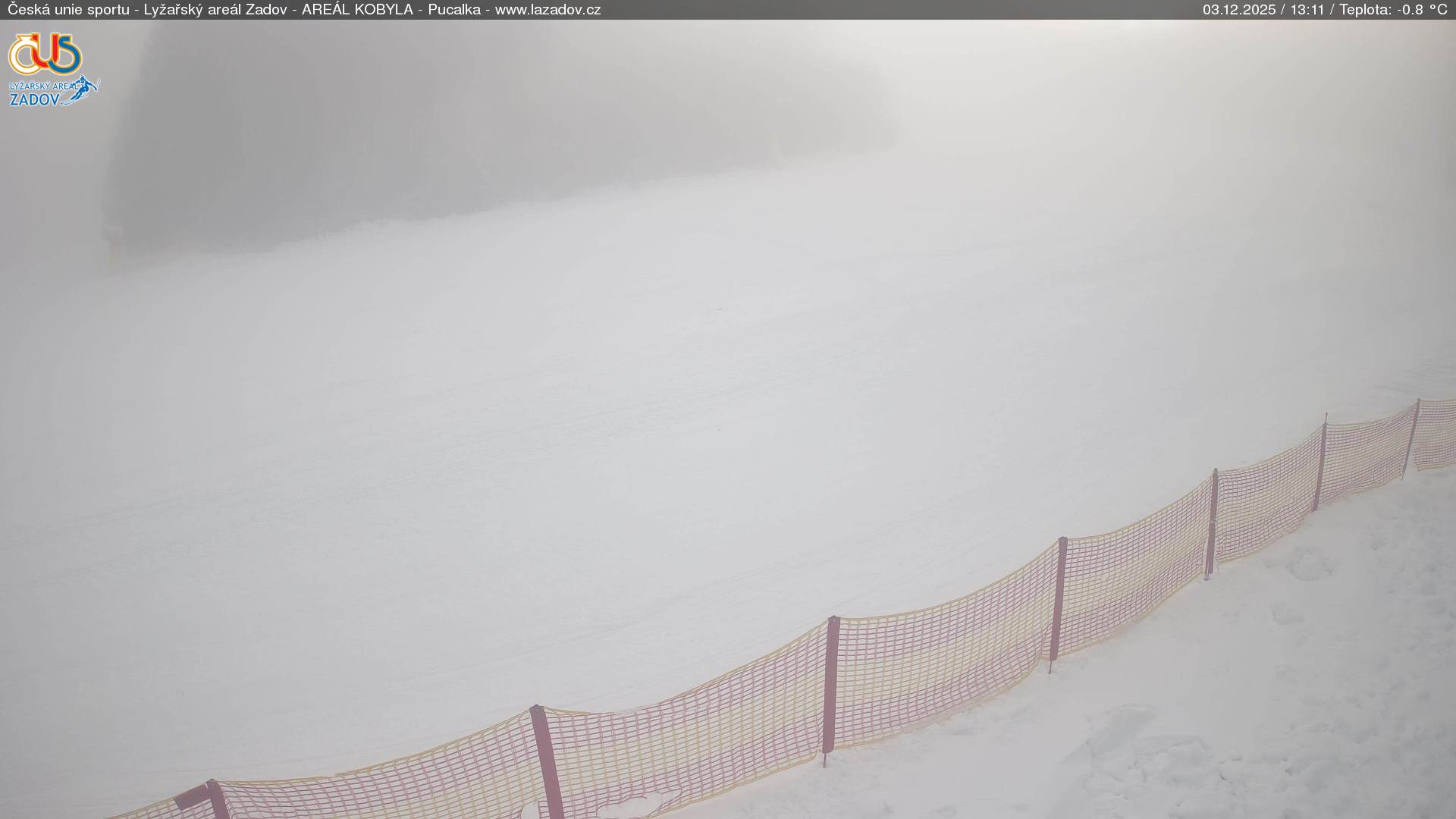
Task: Click the 'Lyžařský areál' logo caption
Action: pos(40,86)
